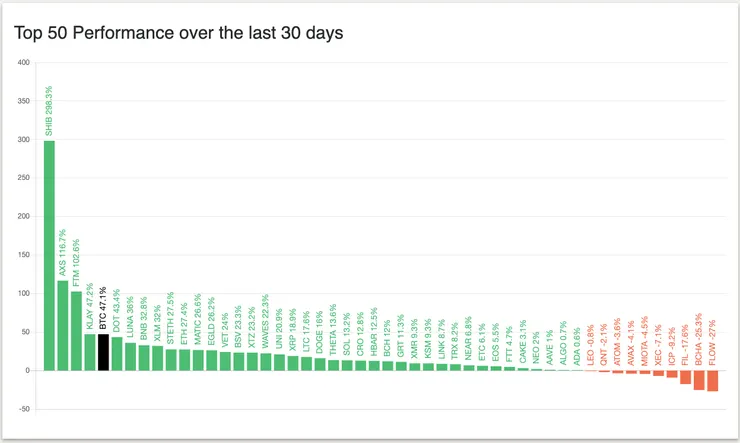Select the red BCHA bar
The height and width of the screenshot is (443, 740).
coord(699,379)
